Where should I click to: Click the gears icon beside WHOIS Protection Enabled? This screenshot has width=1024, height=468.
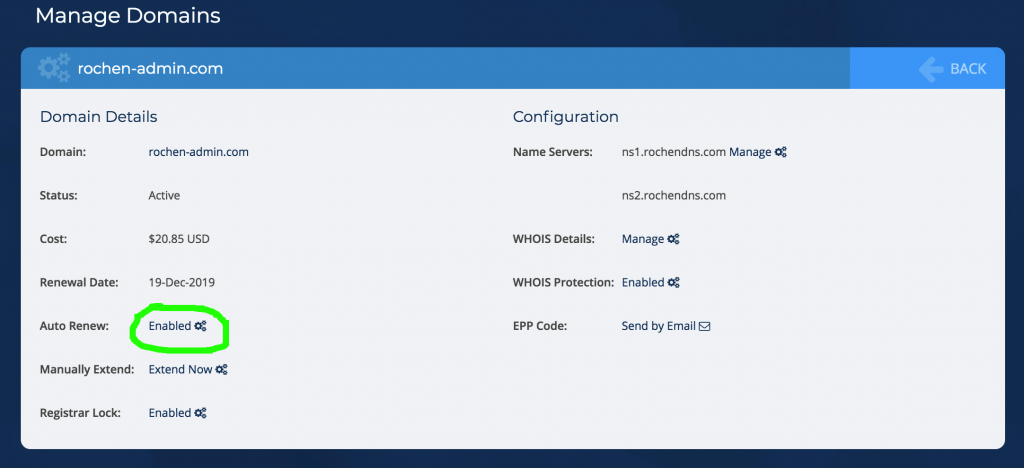coord(673,283)
